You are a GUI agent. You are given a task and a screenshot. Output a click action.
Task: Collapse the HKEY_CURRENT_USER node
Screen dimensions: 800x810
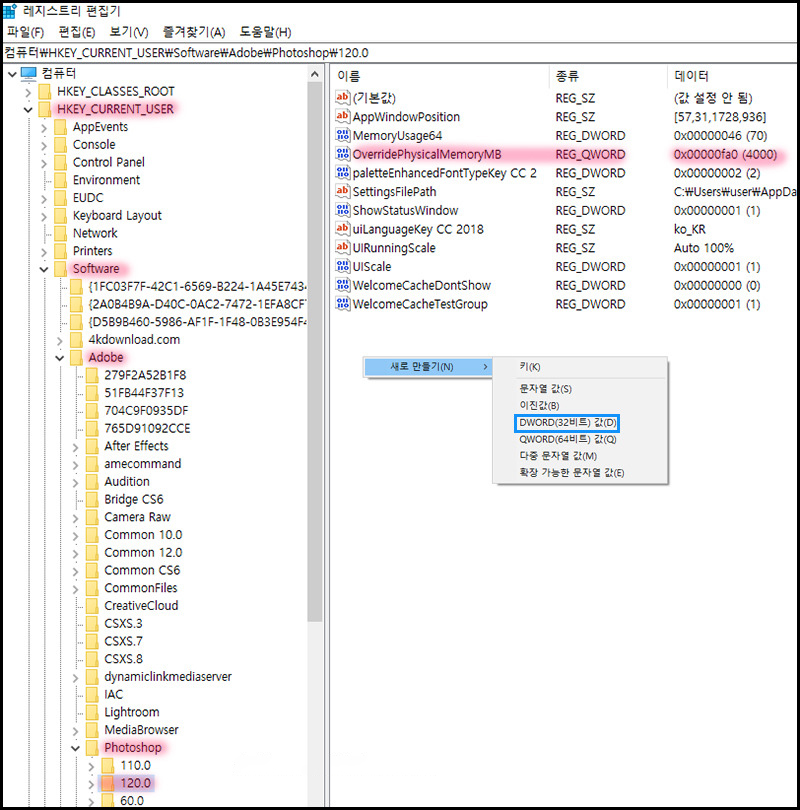(x=28, y=110)
